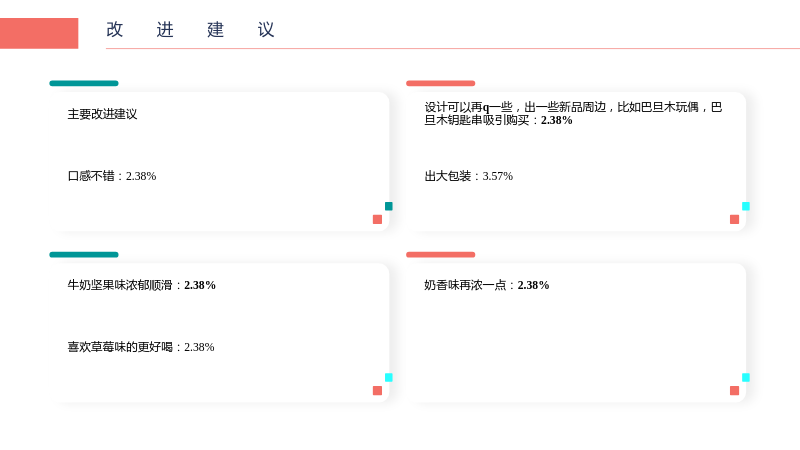
Task: Select dark teal square on 口感不错 card
Action: pyautogui.click(x=389, y=206)
